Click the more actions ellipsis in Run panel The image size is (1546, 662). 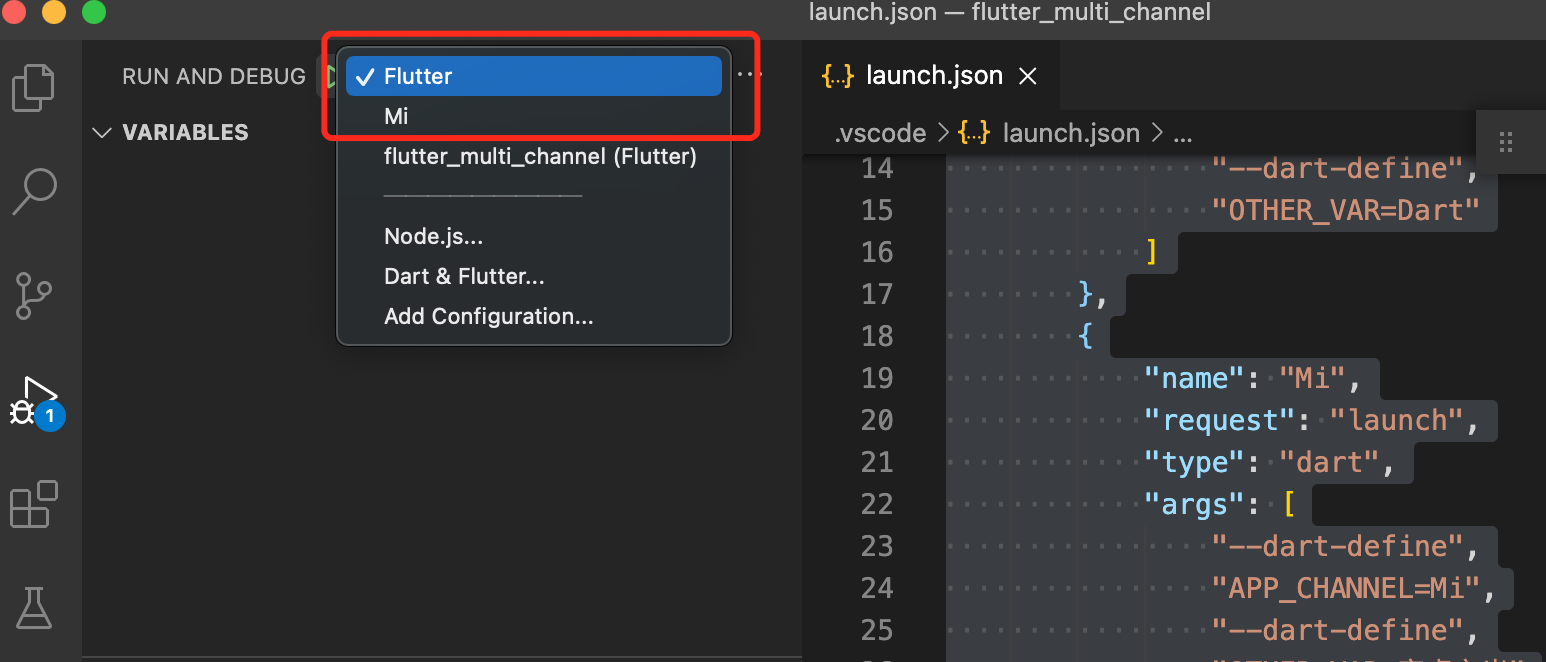pos(749,75)
